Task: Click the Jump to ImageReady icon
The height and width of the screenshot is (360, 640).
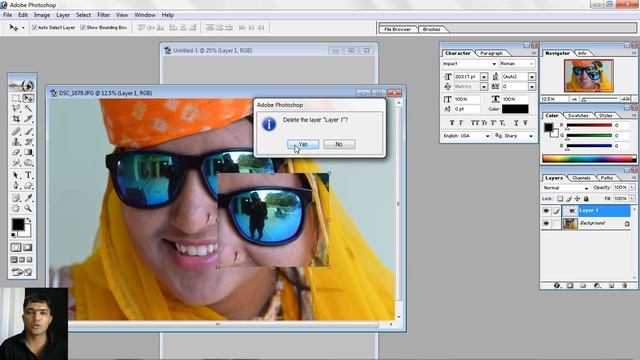Action: (x=22, y=272)
